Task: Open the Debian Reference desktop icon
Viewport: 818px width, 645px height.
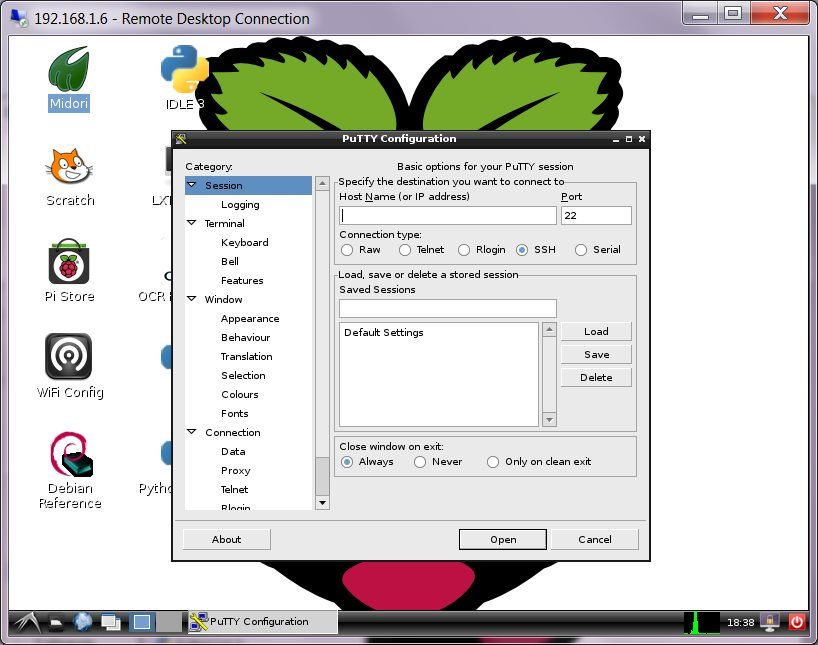Action: (x=70, y=470)
